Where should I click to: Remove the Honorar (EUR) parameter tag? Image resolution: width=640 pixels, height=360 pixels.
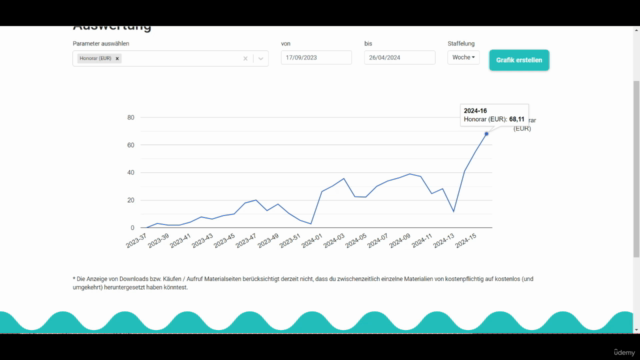(117, 58)
